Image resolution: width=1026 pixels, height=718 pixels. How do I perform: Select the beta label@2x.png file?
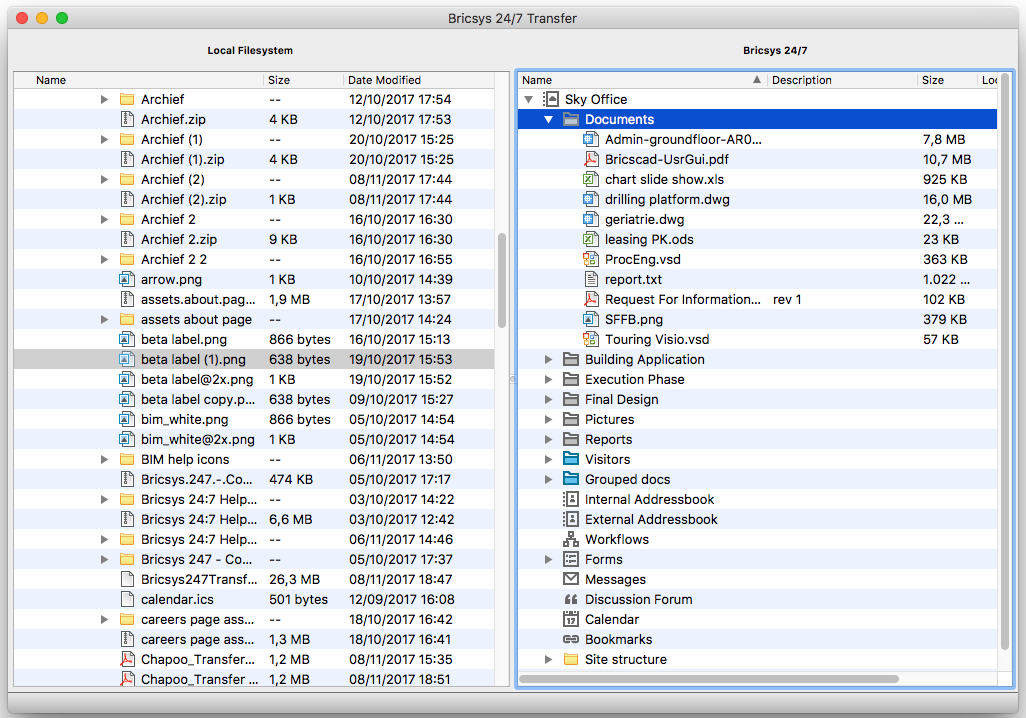[254, 380]
